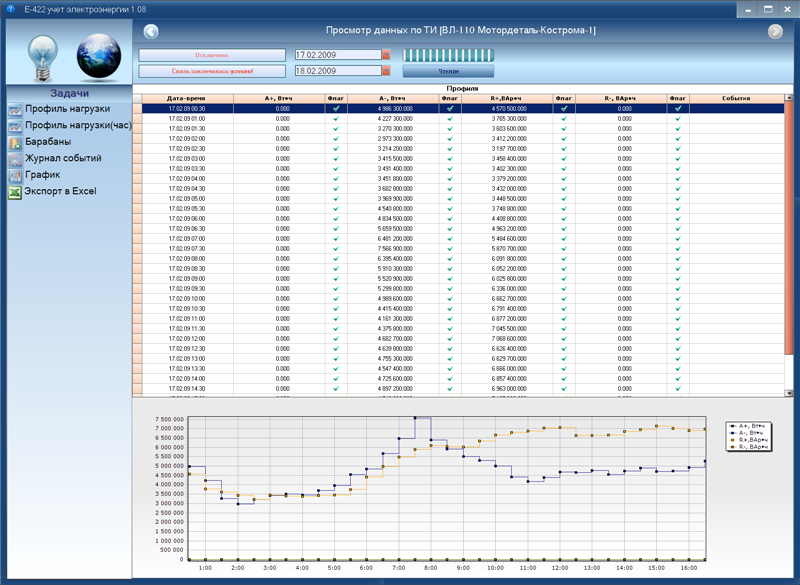The image size is (800, 585).
Task: Click the Профиль нагрузки(час) icon
Action: point(15,126)
